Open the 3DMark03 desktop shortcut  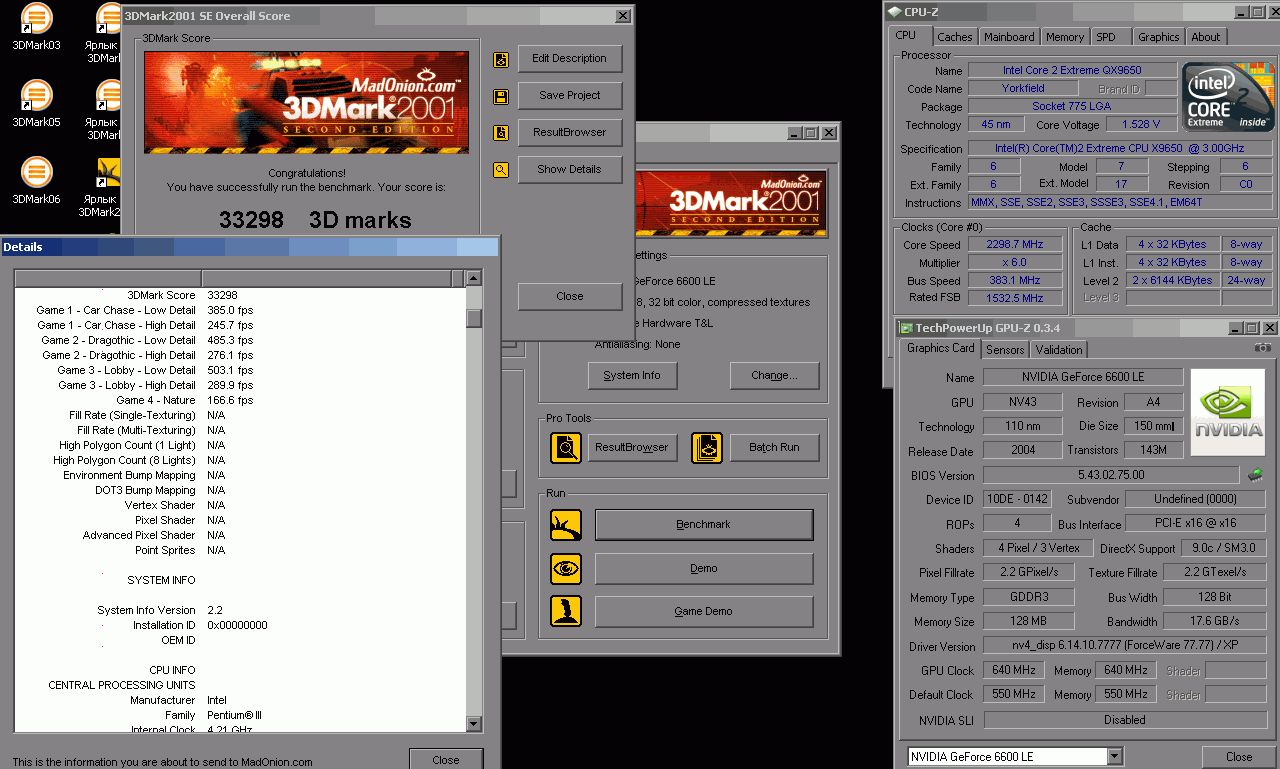point(36,26)
